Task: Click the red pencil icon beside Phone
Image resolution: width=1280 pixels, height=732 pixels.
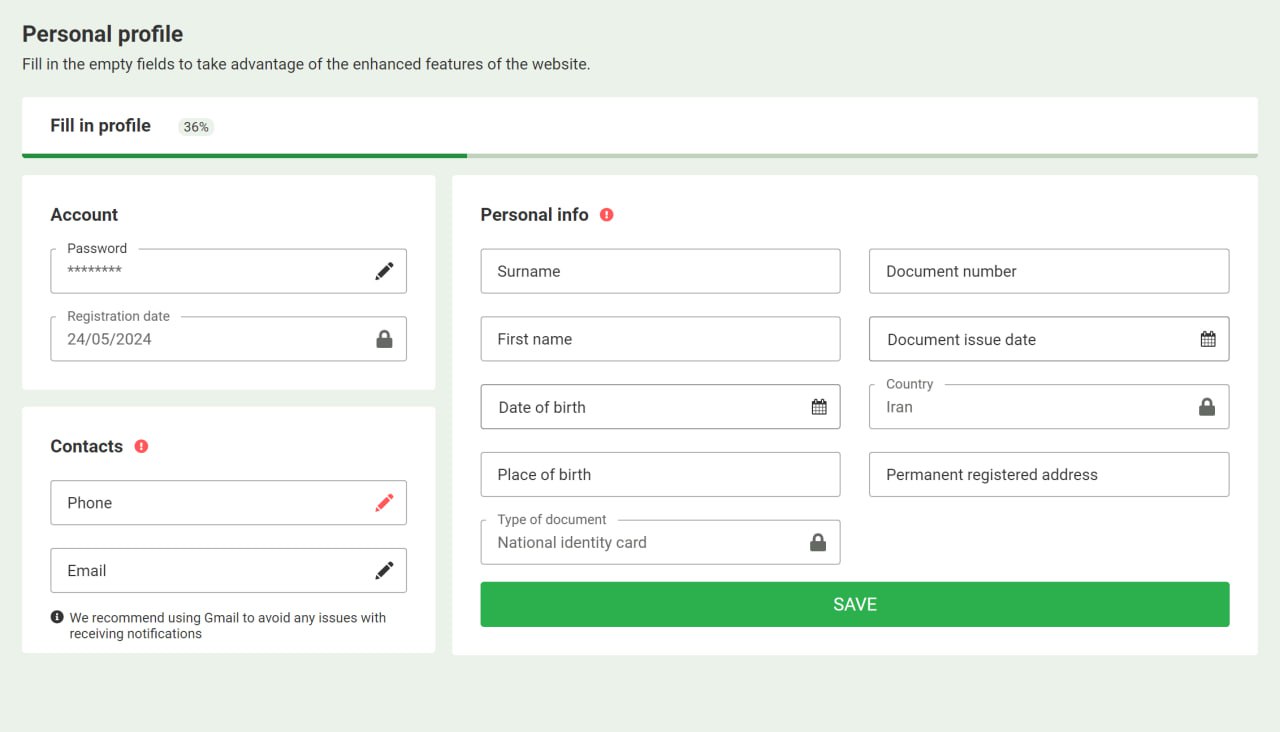Action: [385, 502]
